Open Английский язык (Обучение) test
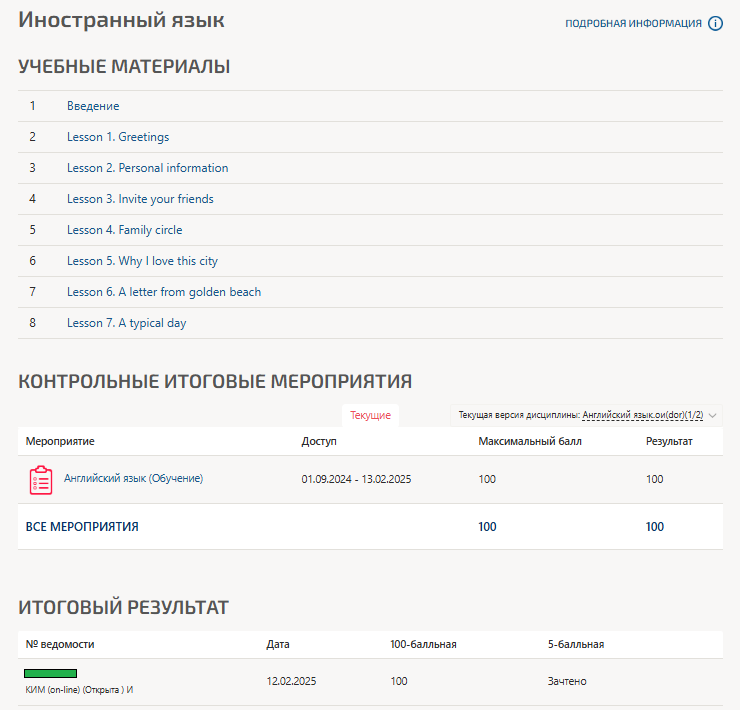The image size is (740, 710). click(133, 479)
